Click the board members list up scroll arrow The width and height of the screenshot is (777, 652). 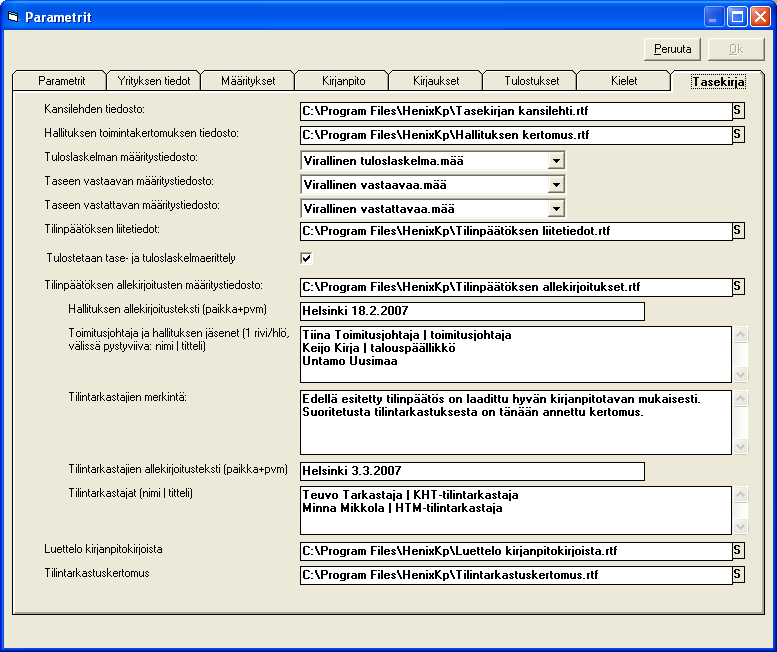(740, 334)
